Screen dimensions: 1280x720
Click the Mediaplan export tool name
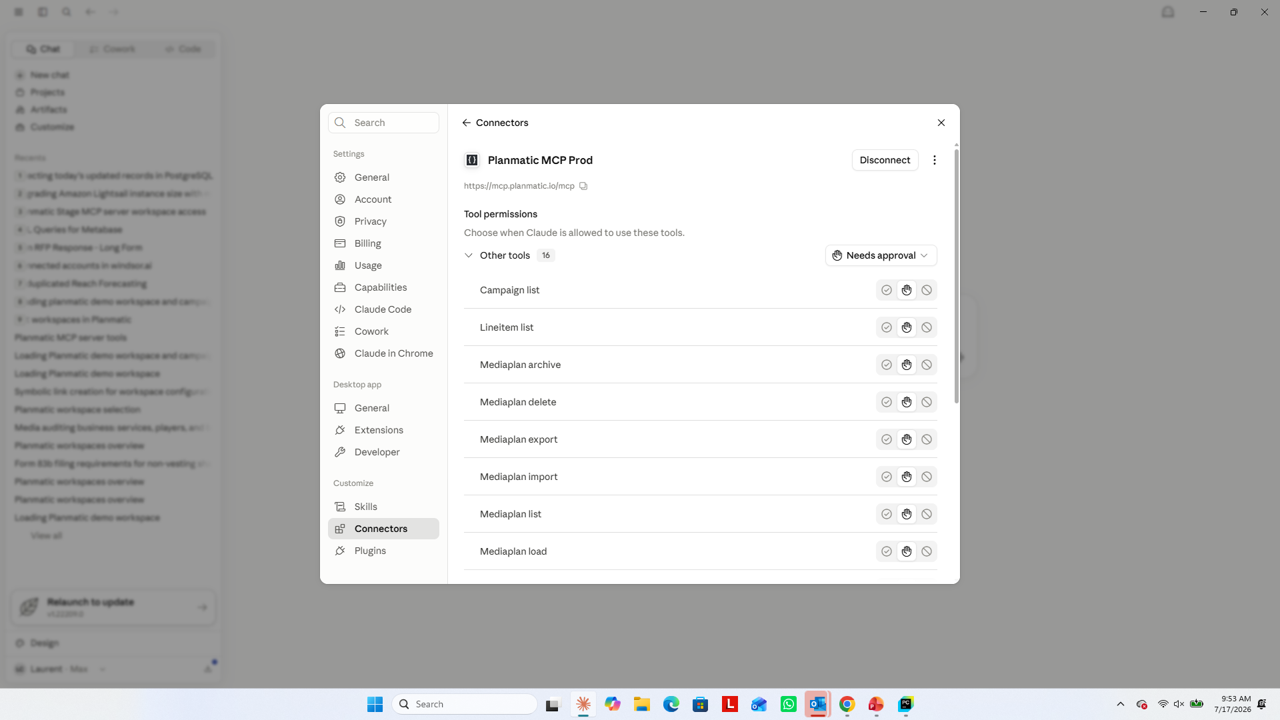click(519, 439)
